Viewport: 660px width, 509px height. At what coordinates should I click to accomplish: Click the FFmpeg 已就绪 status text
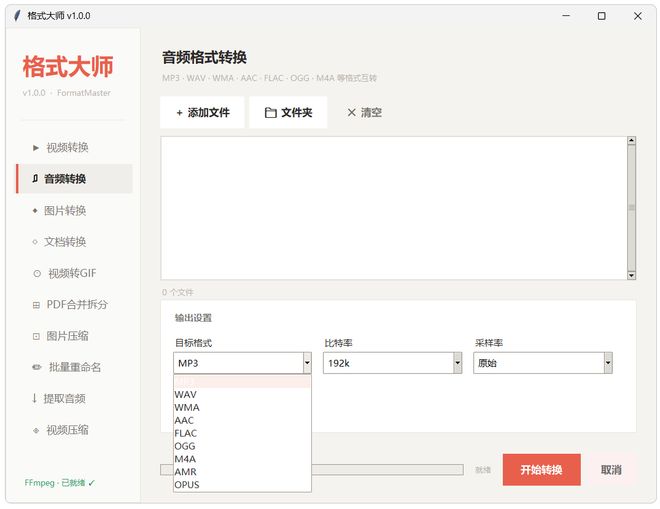(x=59, y=483)
